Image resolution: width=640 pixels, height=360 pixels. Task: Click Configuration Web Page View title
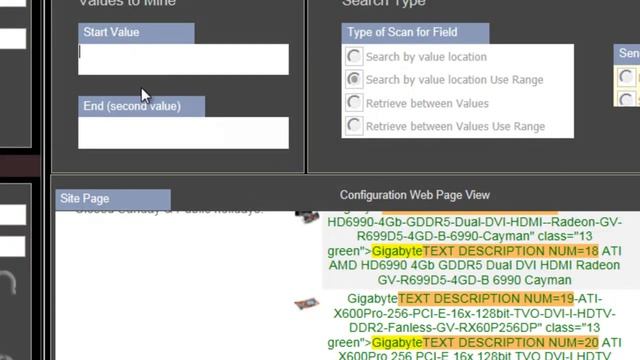pos(415,195)
